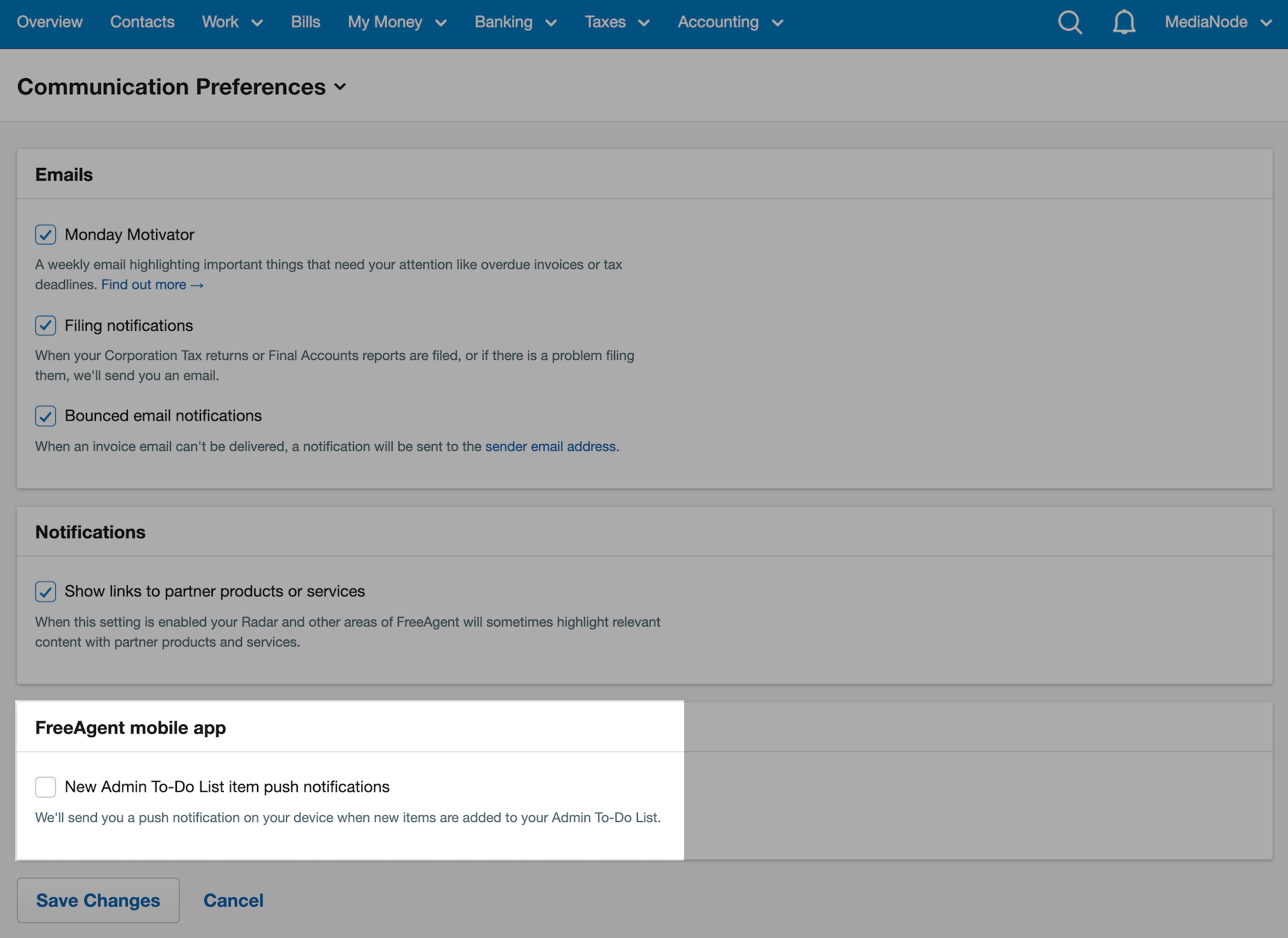This screenshot has height=938, width=1288.
Task: Open the Contacts page
Action: tap(142, 22)
